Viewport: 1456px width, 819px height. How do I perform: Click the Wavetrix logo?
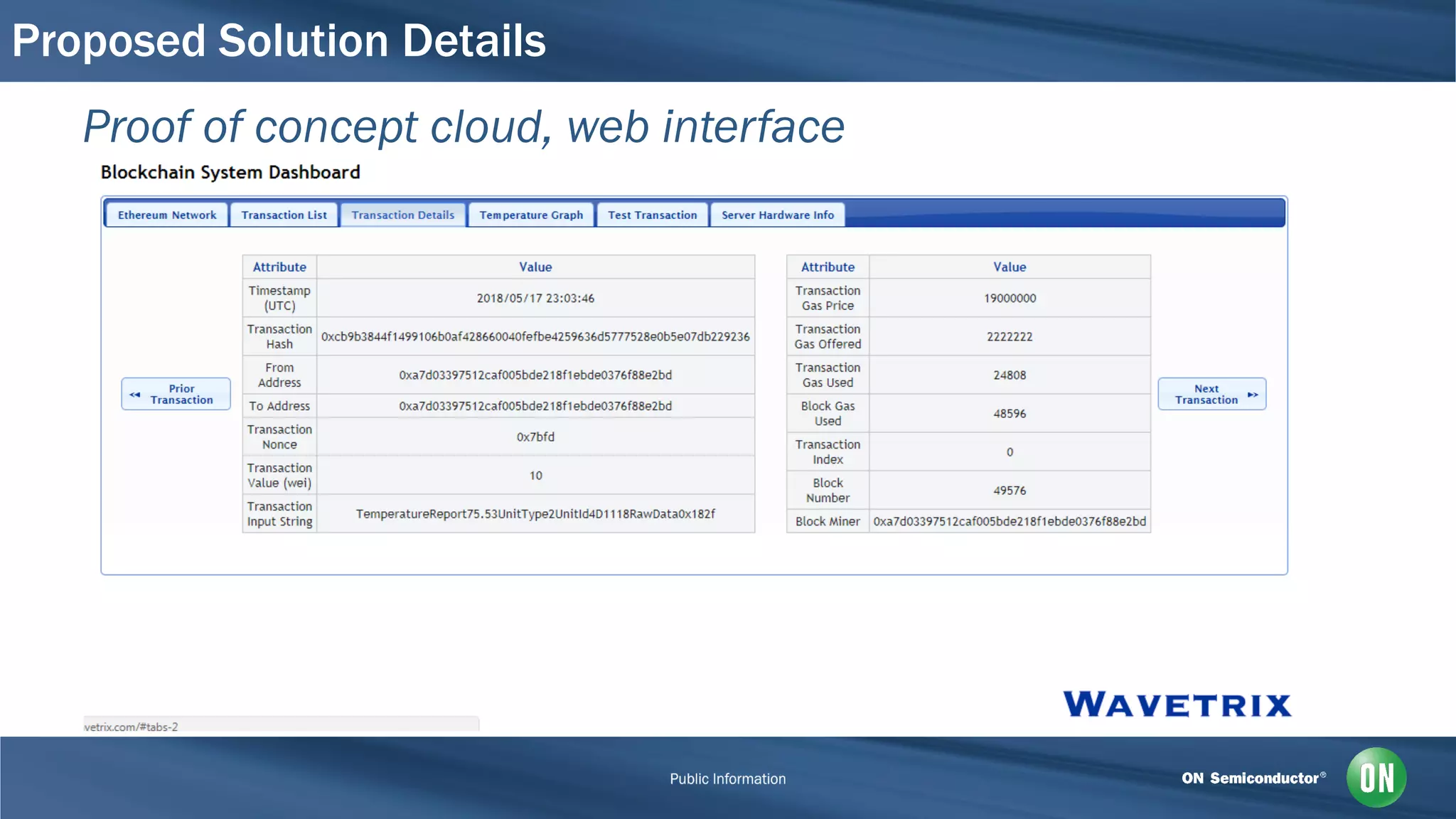click(x=1177, y=705)
